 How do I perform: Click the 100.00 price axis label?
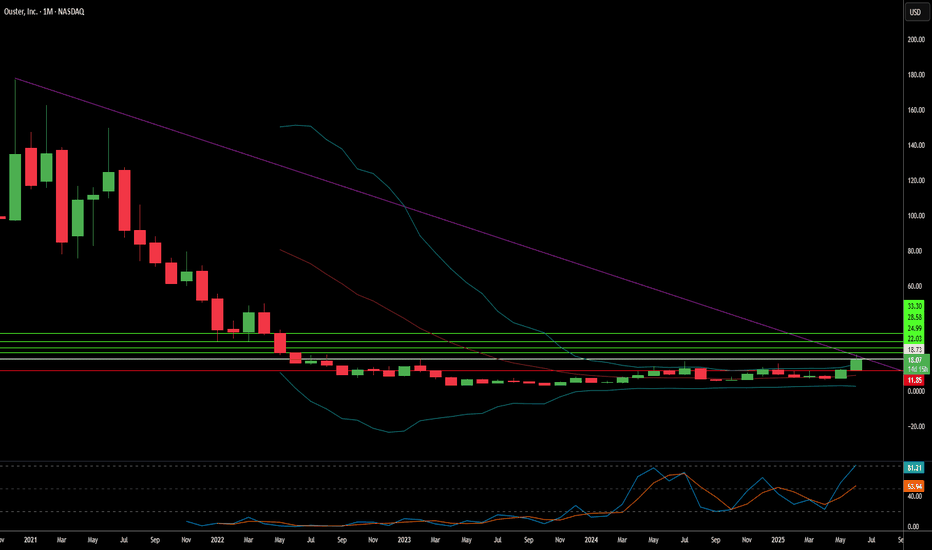point(916,216)
